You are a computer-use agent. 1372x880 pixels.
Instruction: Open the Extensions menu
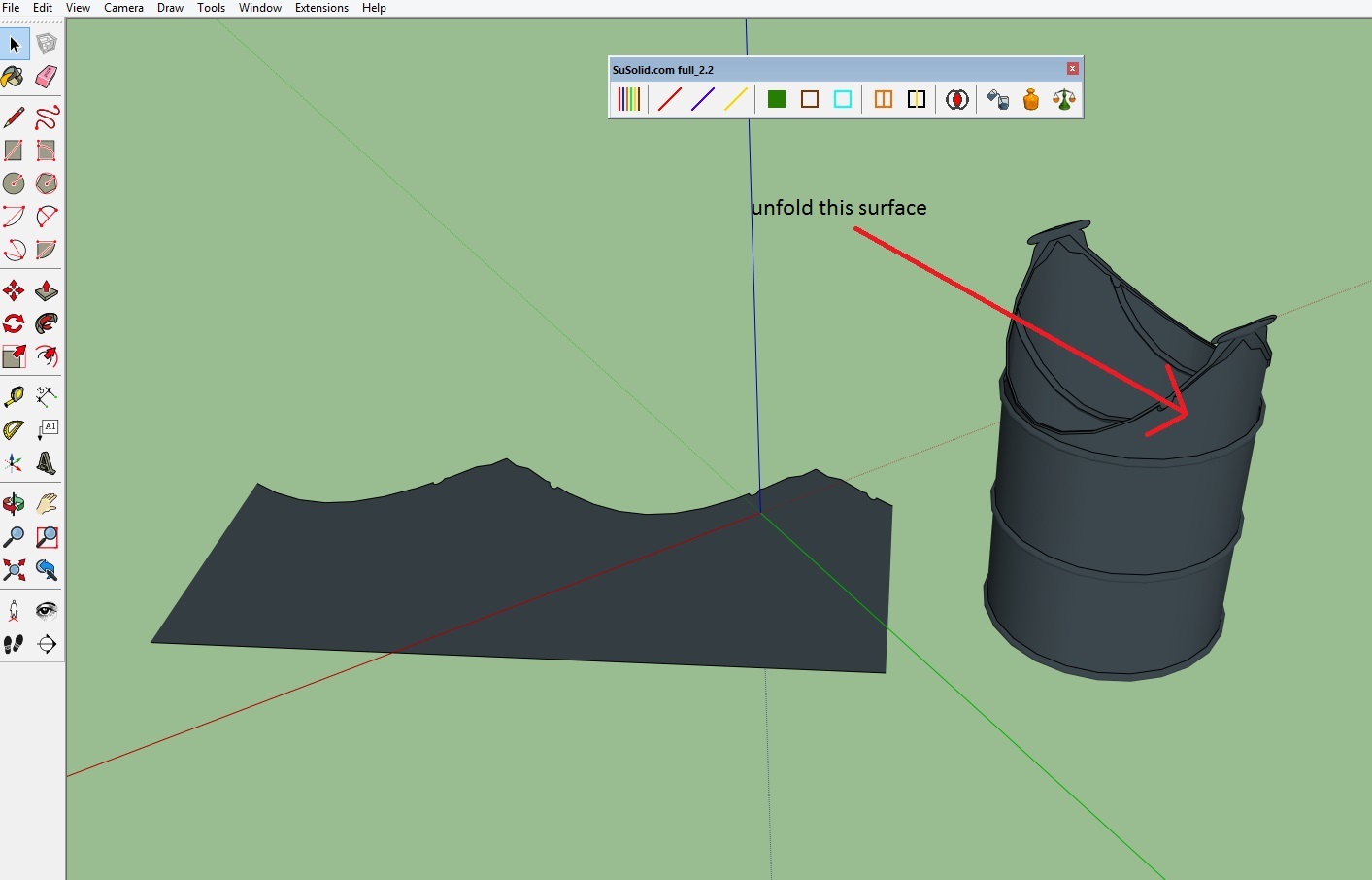(x=321, y=8)
